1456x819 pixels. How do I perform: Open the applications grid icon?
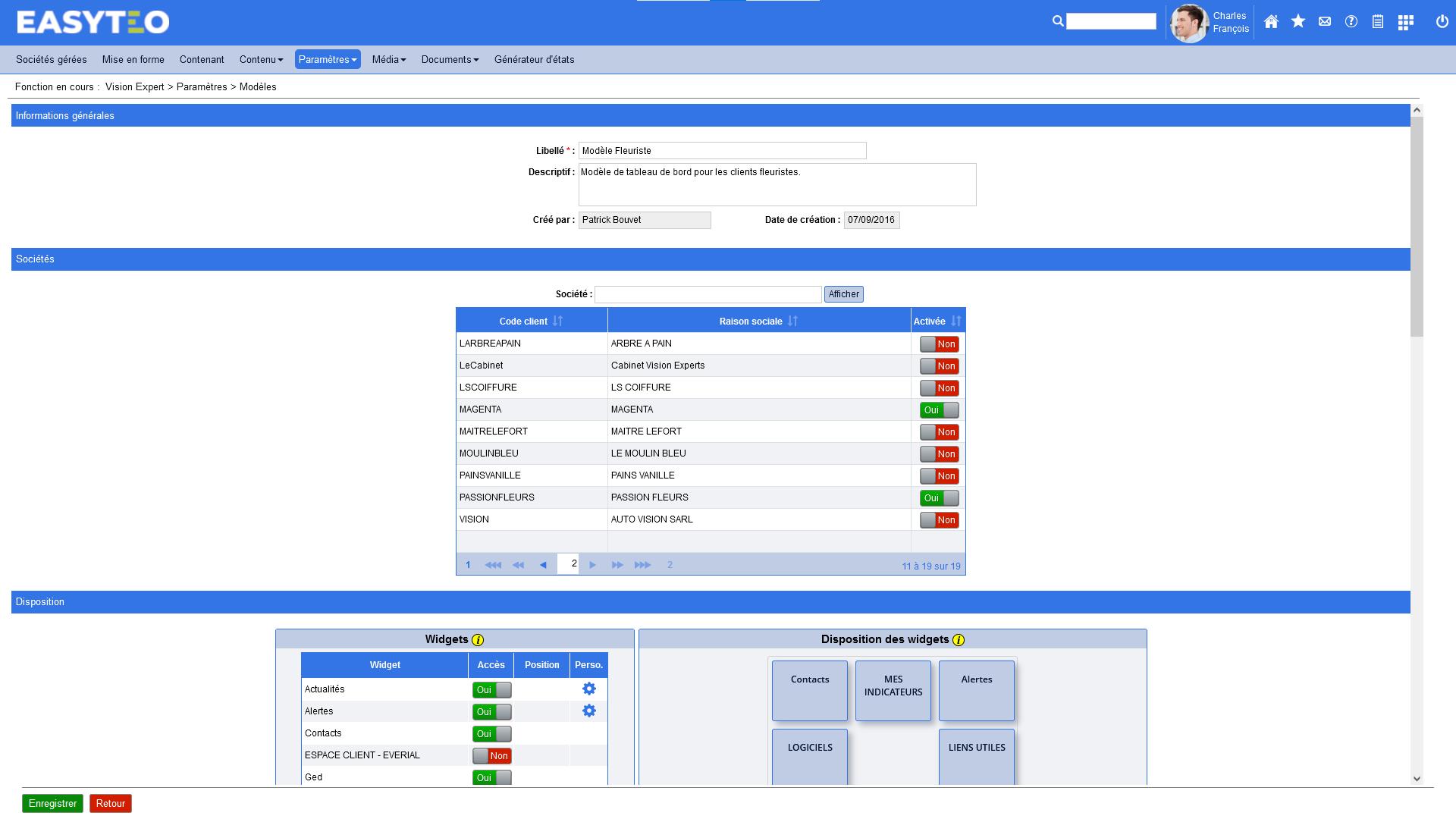pos(1405,23)
